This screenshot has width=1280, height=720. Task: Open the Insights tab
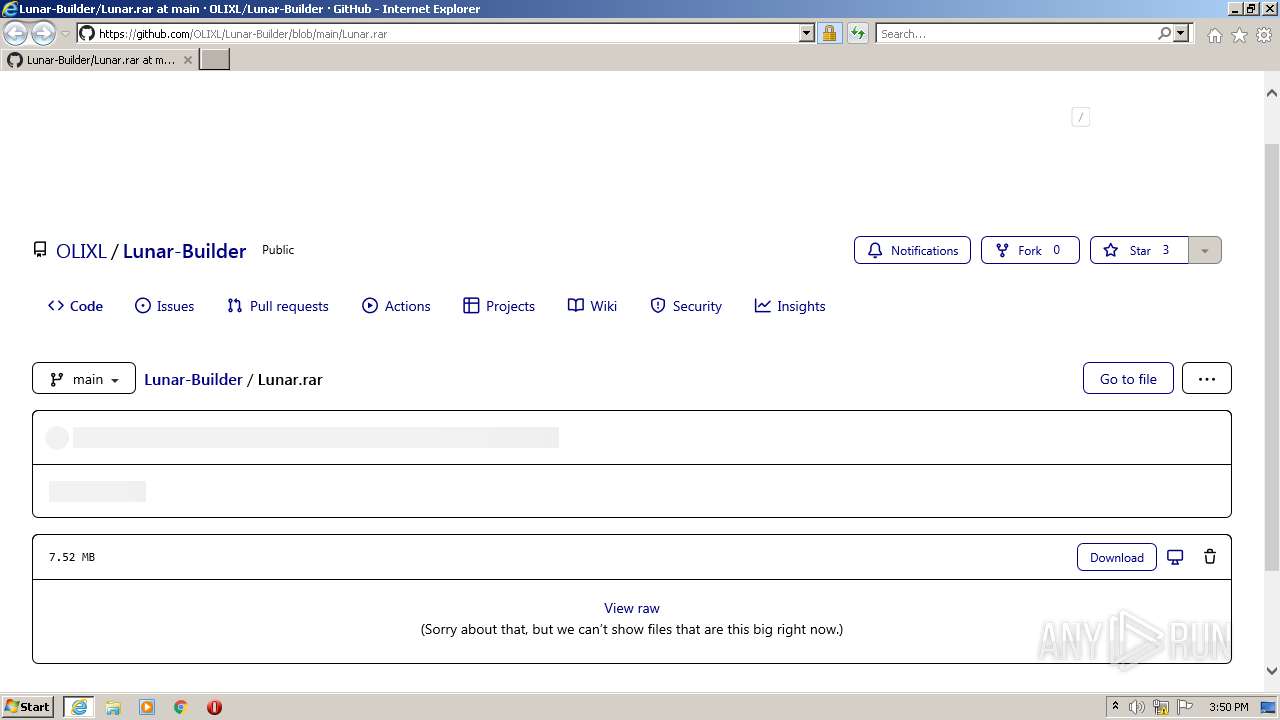790,306
